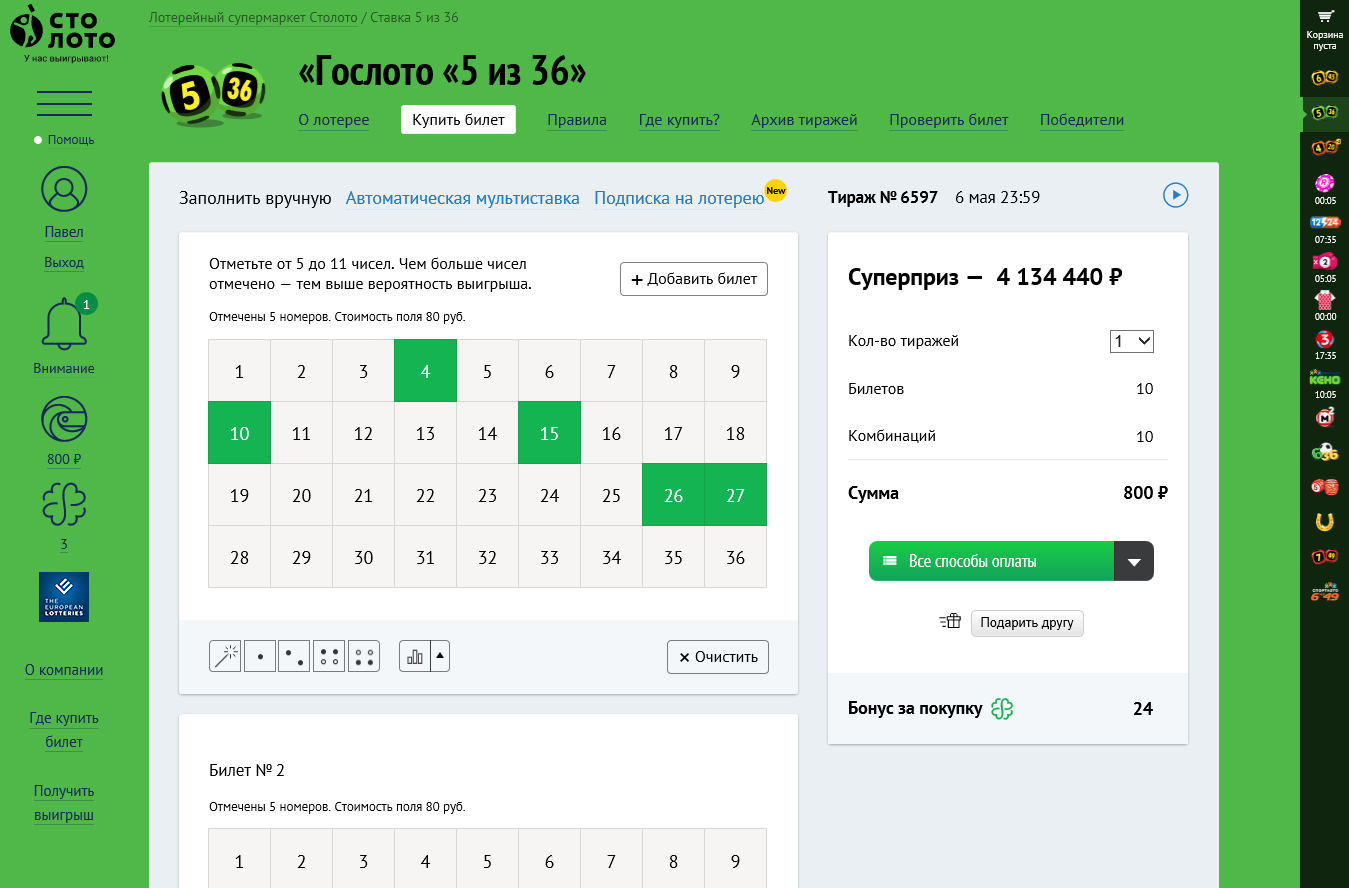1349x888 pixels.
Task: Select the Купить билет tab
Action: pos(458,120)
